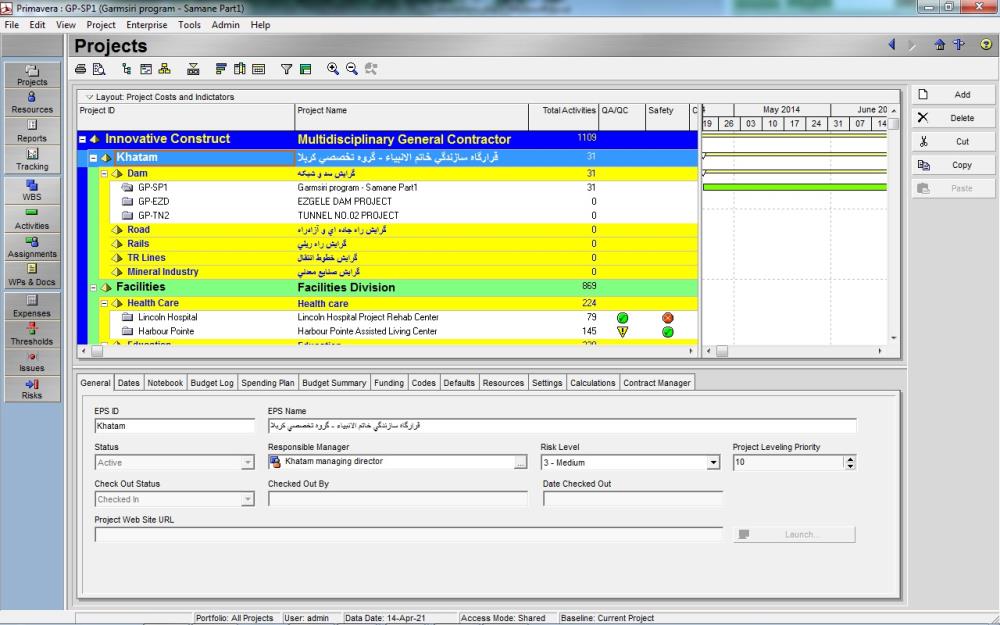The image size is (1000, 625).
Task: Click the Add button
Action: (x=953, y=94)
